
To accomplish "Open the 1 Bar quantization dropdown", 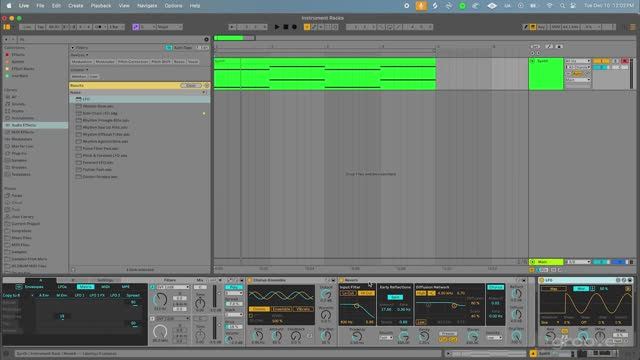I will pyautogui.click(x=116, y=27).
